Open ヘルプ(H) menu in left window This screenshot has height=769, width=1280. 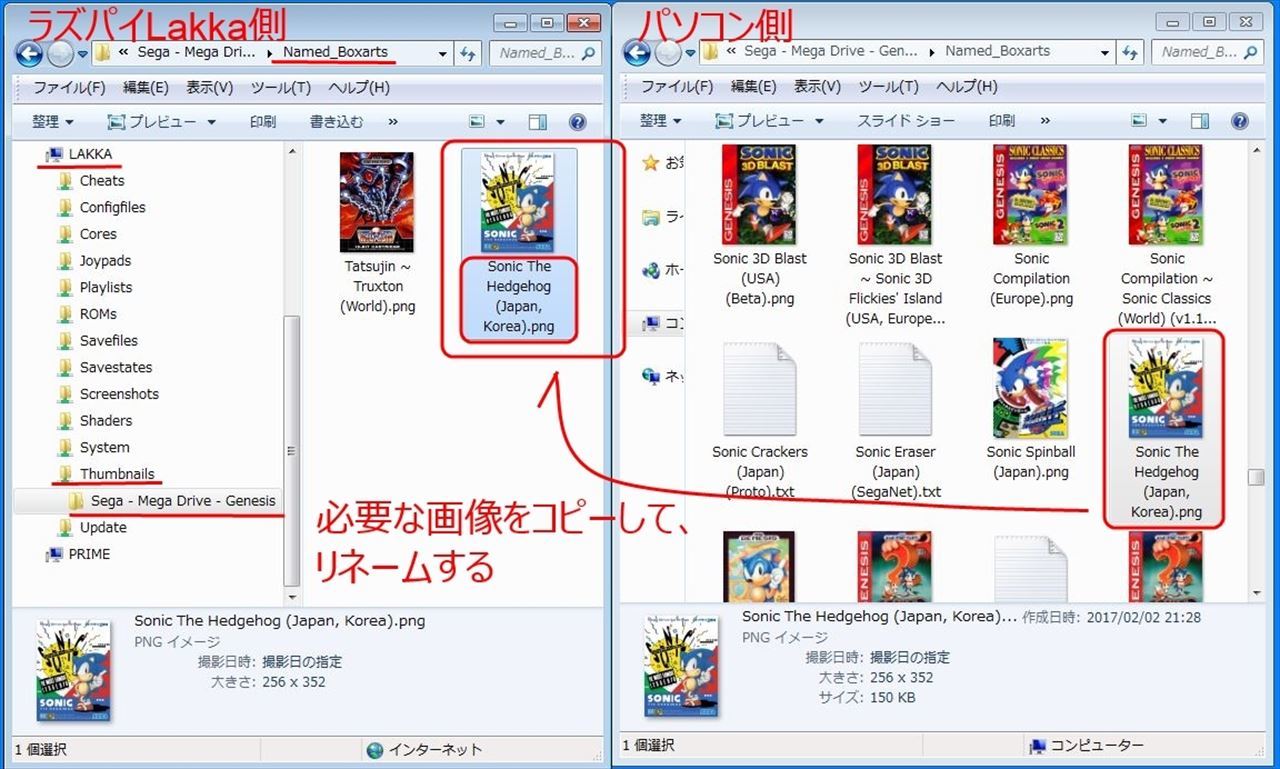[x=359, y=88]
